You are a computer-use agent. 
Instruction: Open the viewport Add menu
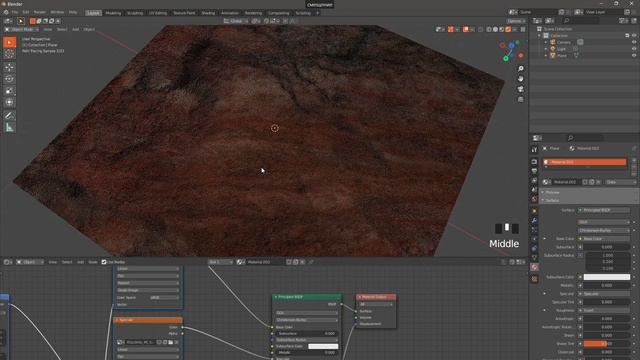[x=76, y=29]
